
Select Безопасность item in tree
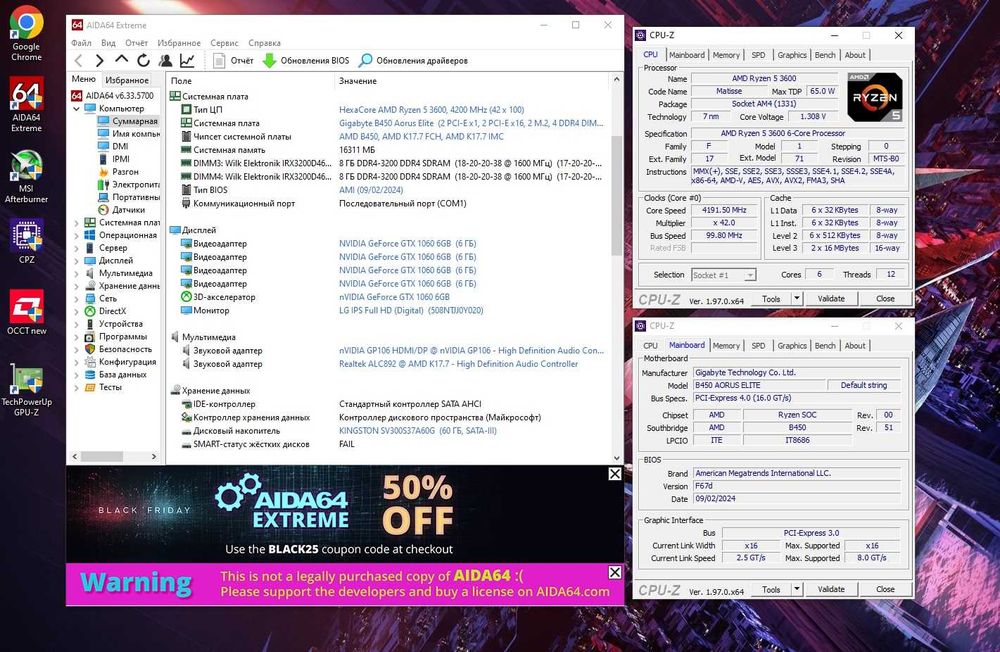coord(119,349)
